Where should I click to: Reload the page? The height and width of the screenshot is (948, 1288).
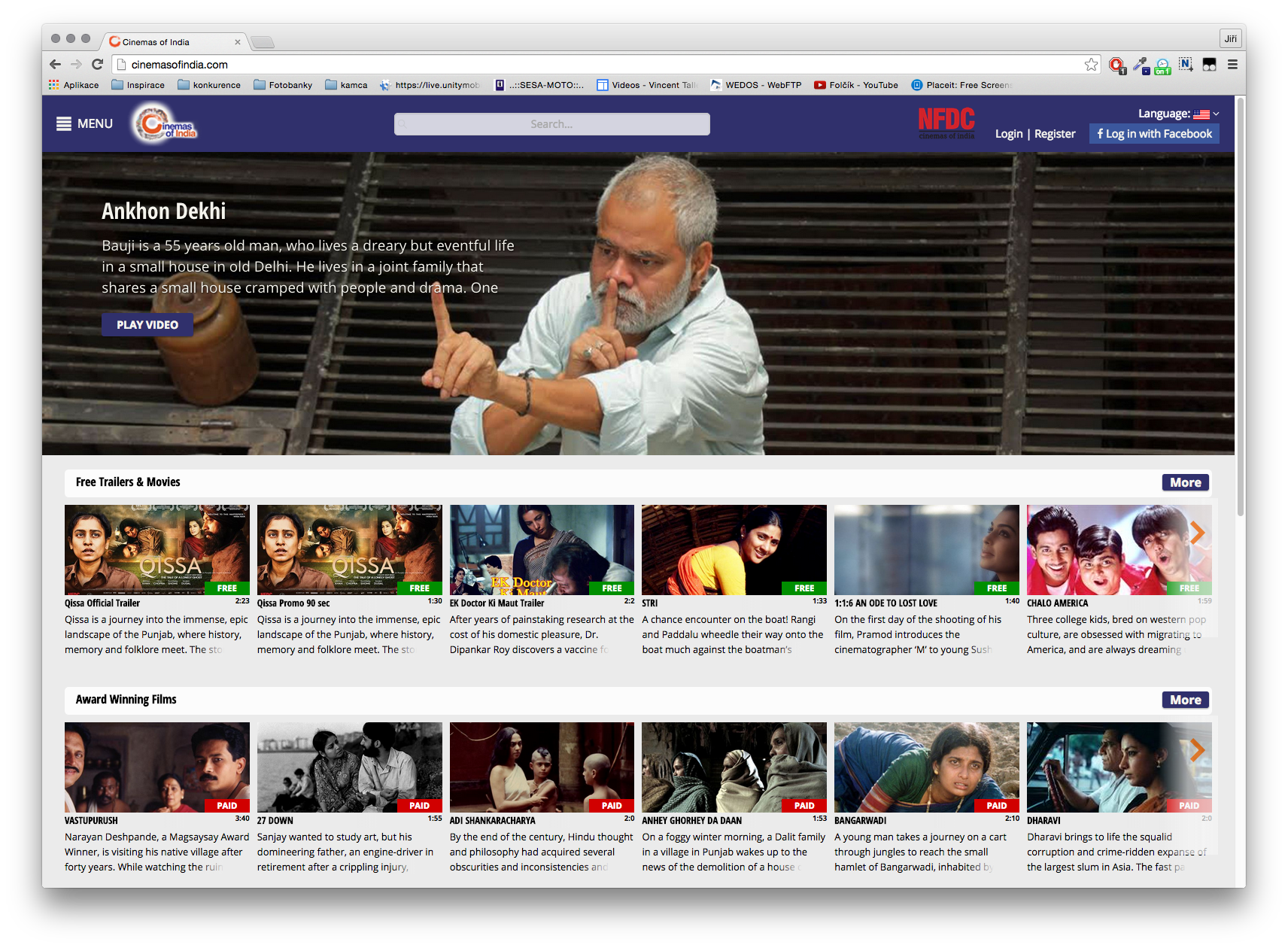97,65
